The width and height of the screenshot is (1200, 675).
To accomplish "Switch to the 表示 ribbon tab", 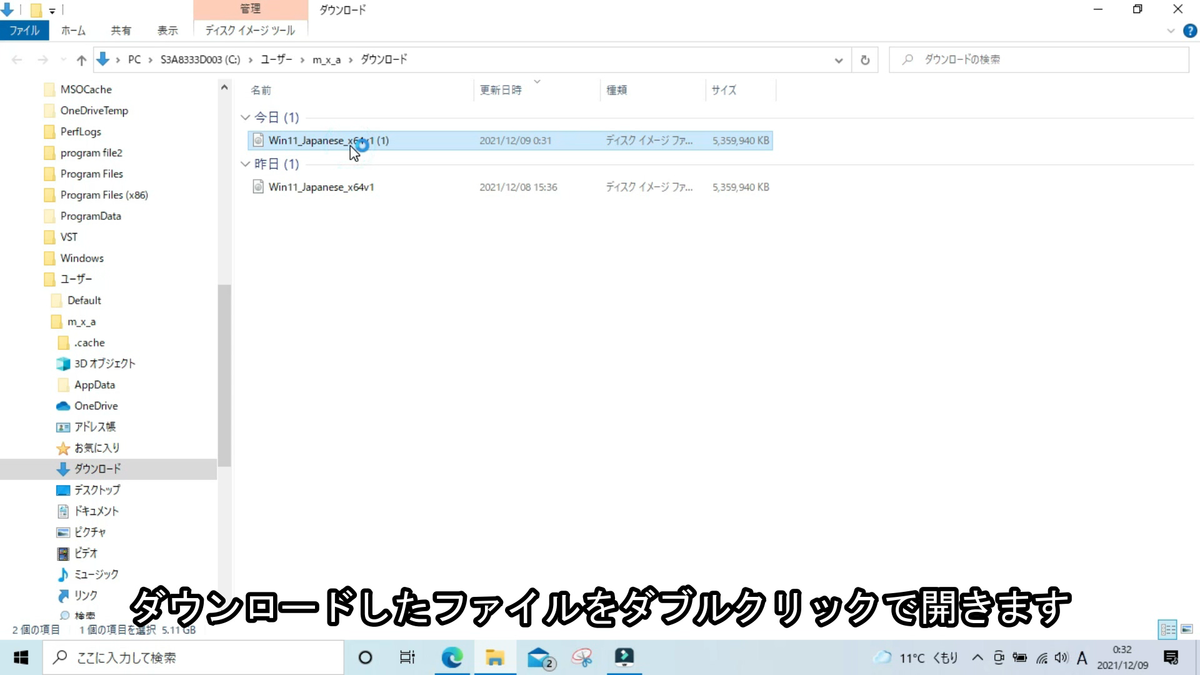I will pos(167,31).
